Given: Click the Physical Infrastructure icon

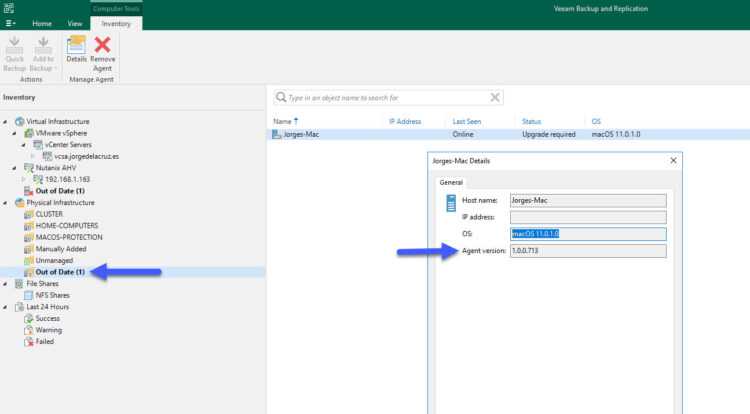Looking at the screenshot, I should (20, 203).
